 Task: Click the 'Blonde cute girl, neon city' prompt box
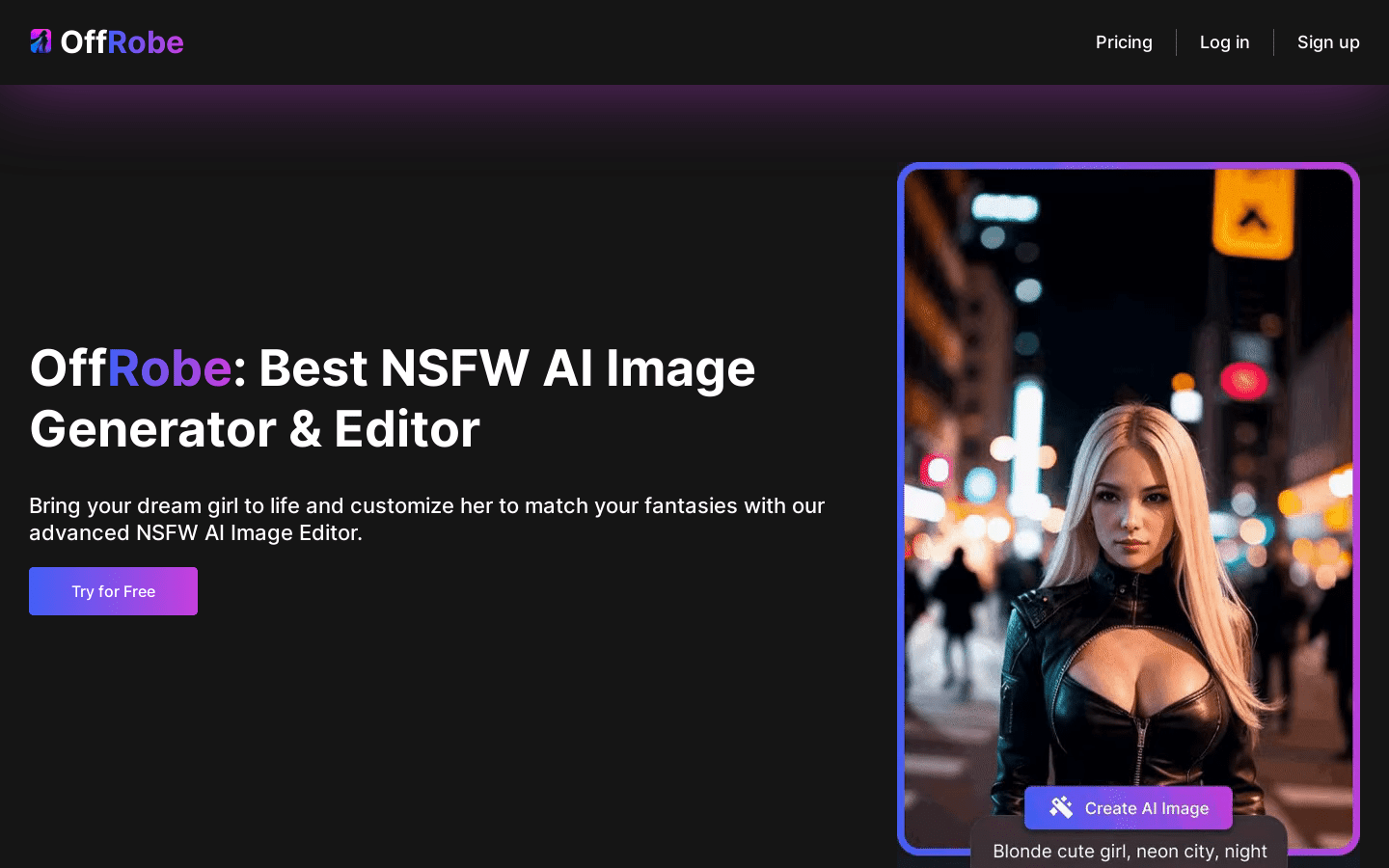[1129, 851]
